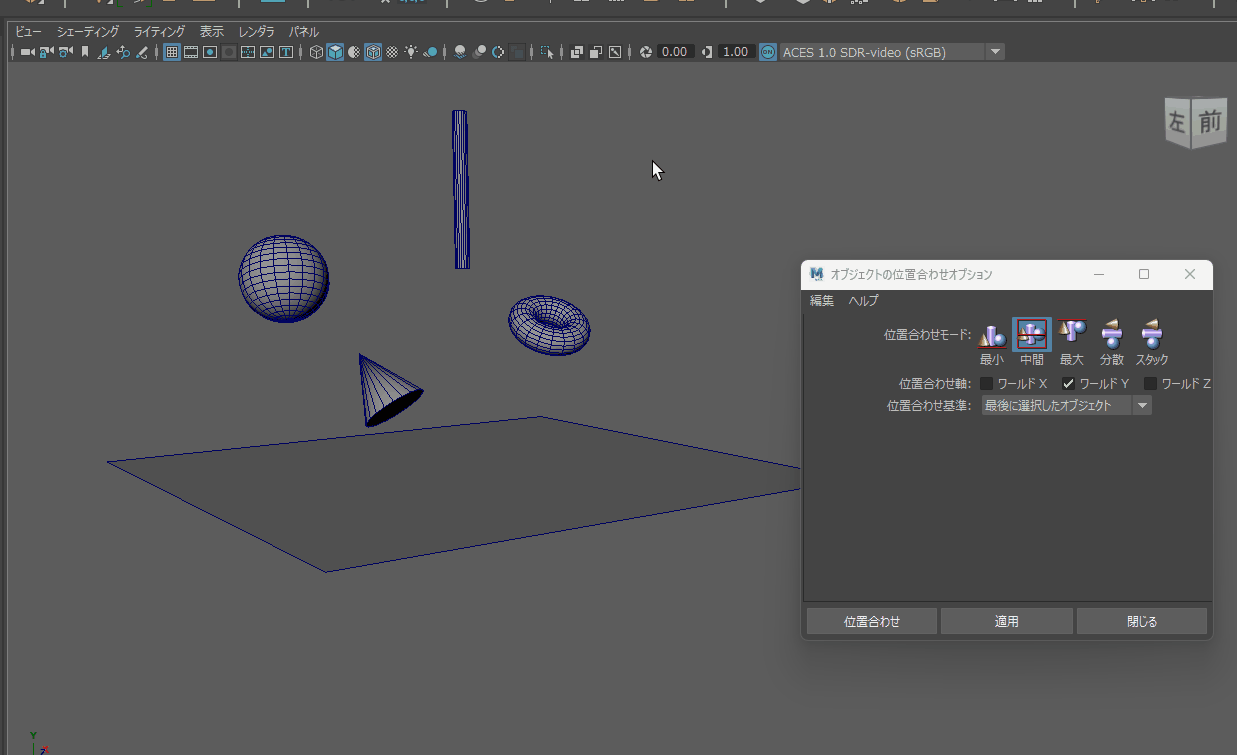
Task: Open the シェーディング panel menu
Action: tap(87, 32)
